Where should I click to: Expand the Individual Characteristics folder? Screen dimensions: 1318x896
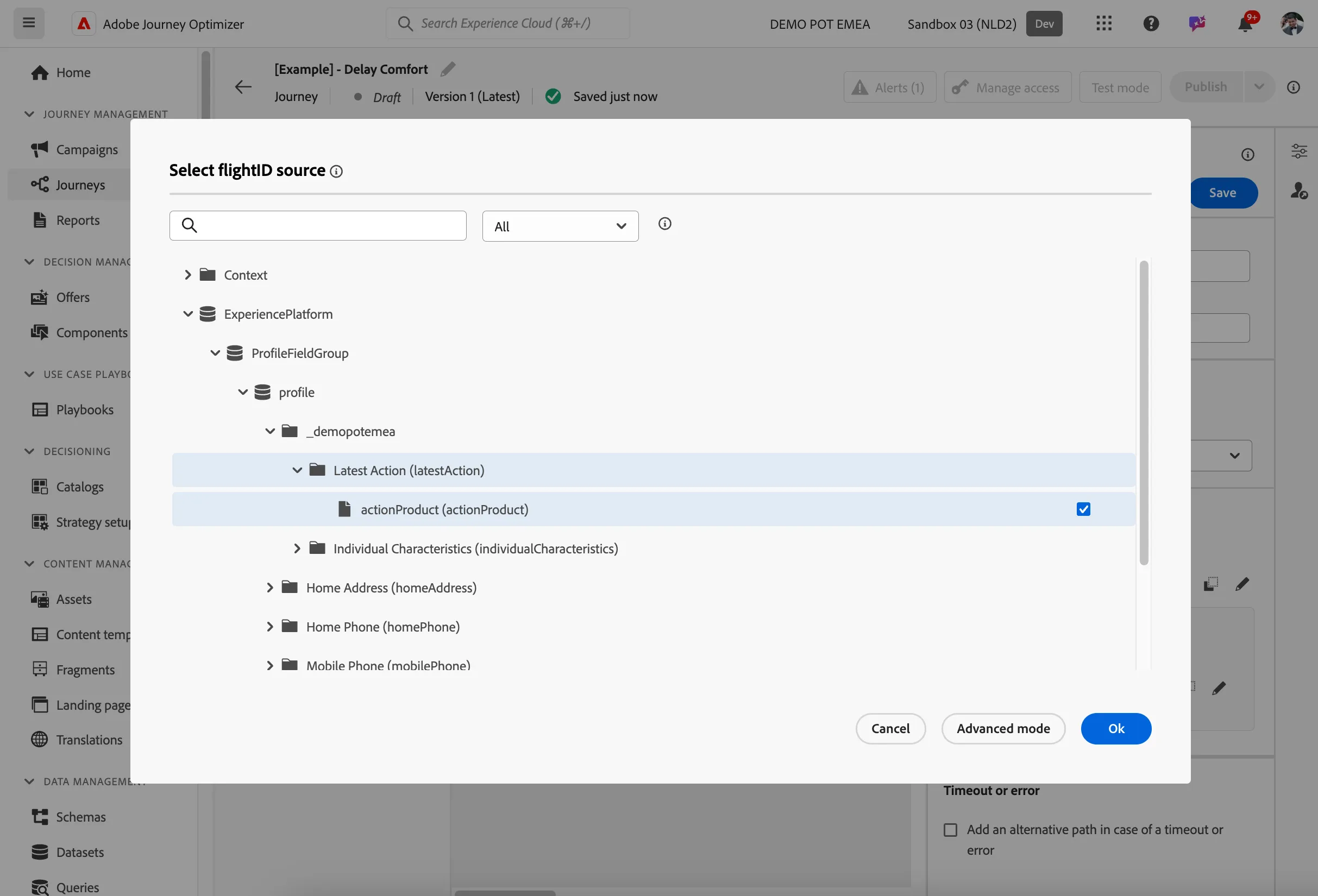[x=297, y=548]
